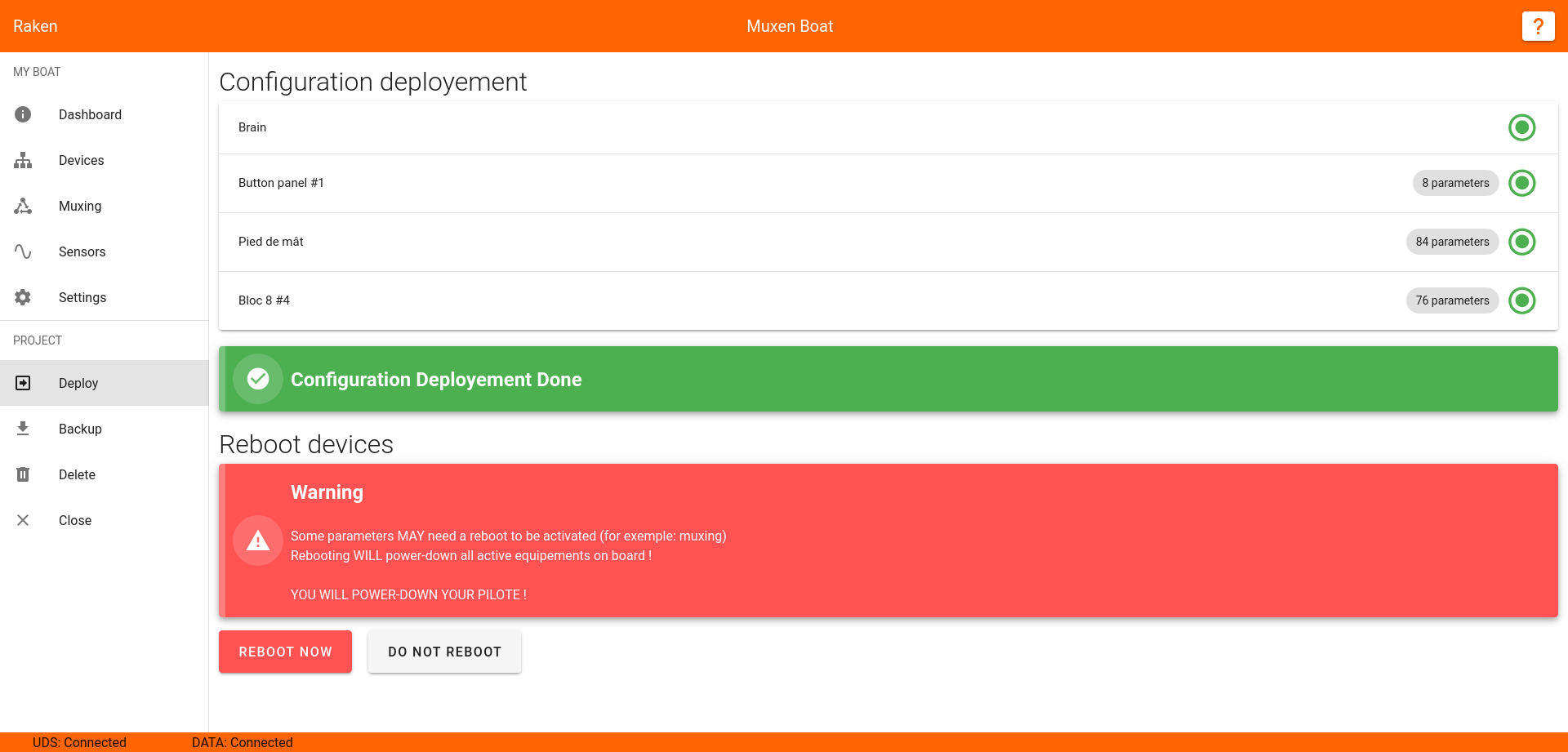Click the REBOOT NOW button
1568x752 pixels.
[x=285, y=652]
